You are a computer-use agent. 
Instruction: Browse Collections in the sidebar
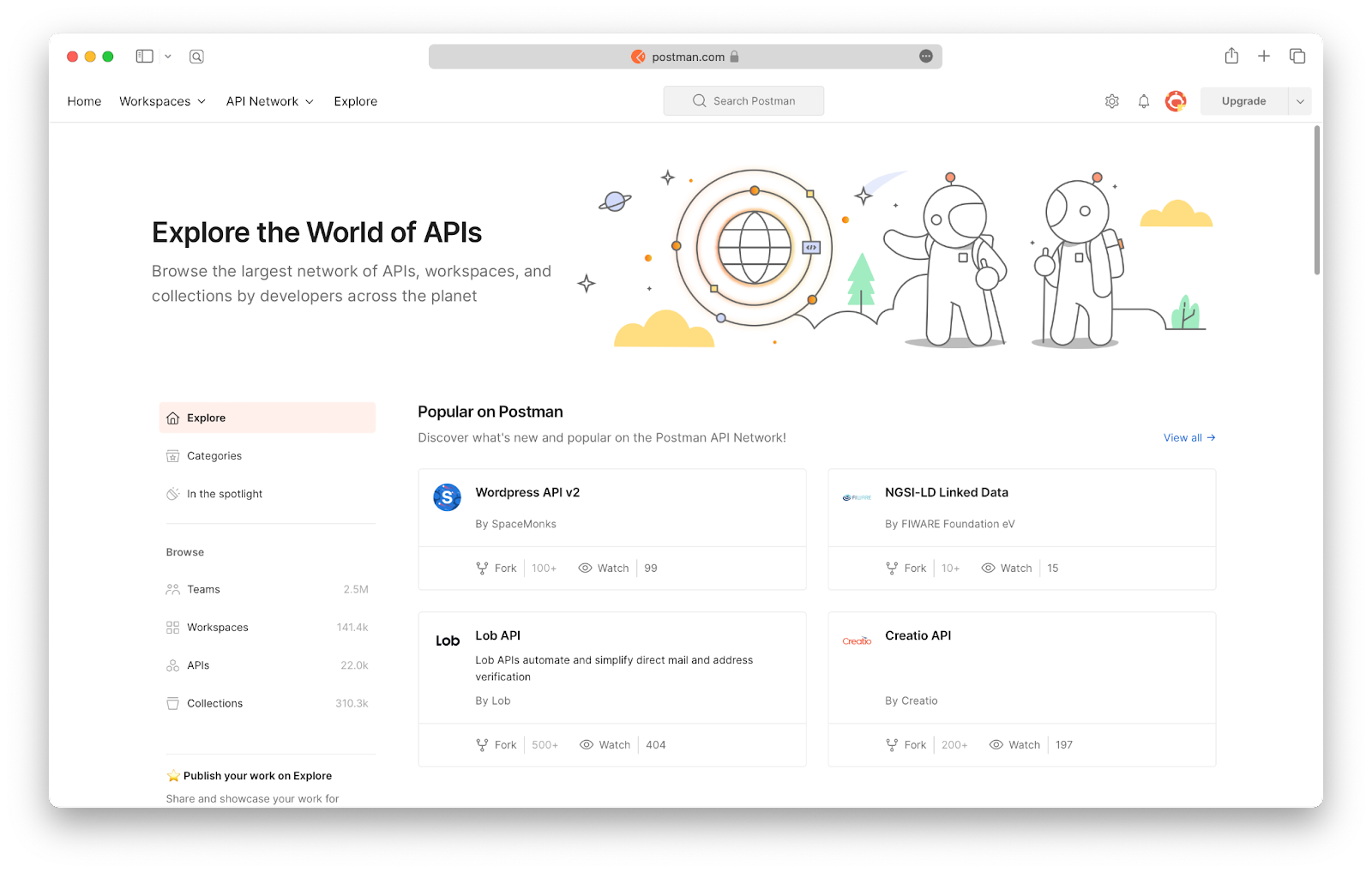pos(268,703)
